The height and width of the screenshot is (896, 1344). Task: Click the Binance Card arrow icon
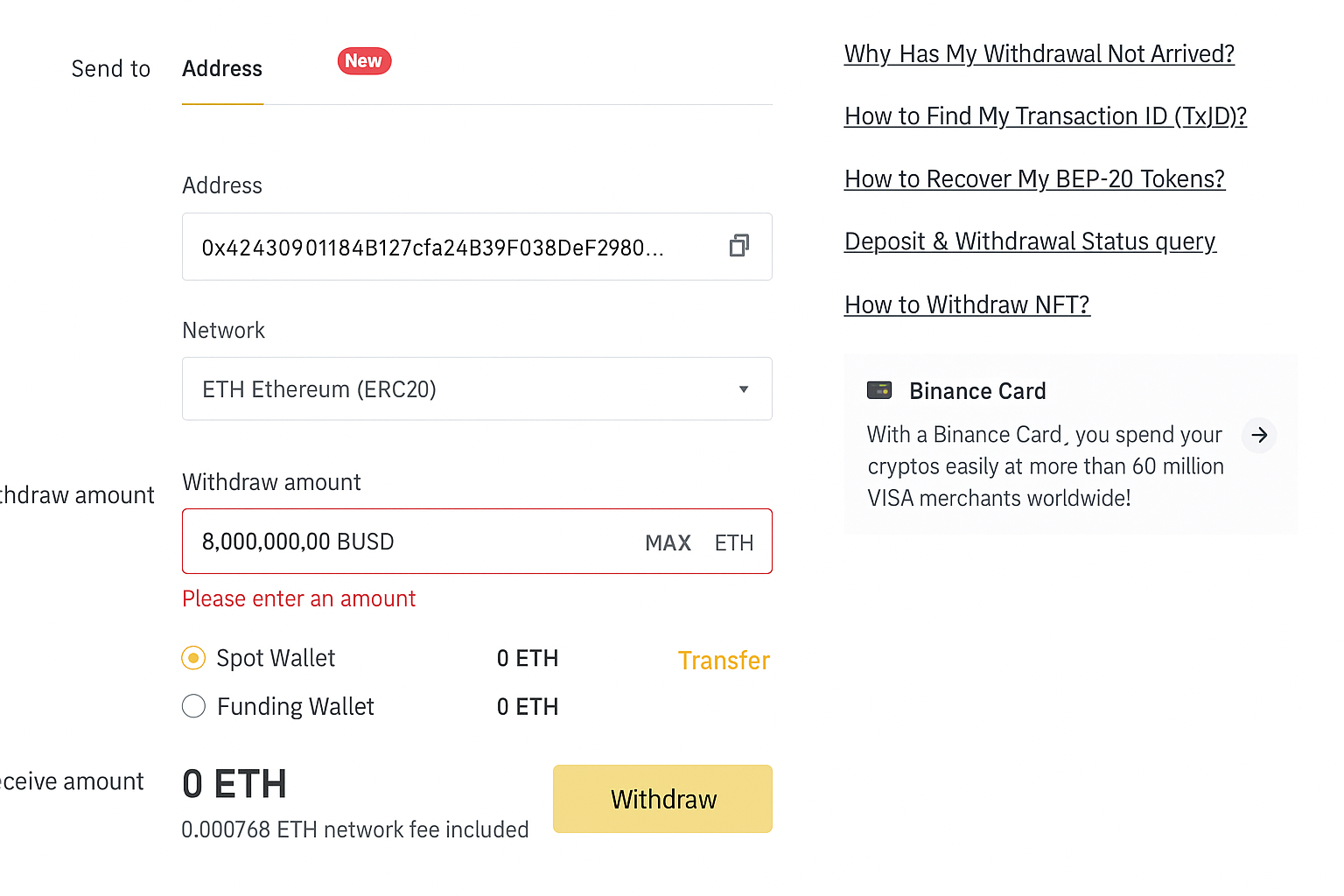click(x=1259, y=435)
